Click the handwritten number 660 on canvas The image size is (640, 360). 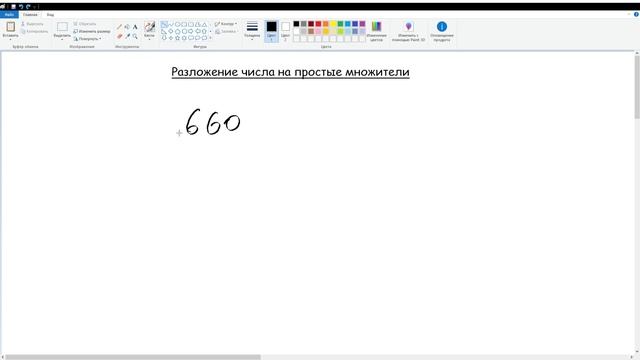click(213, 122)
